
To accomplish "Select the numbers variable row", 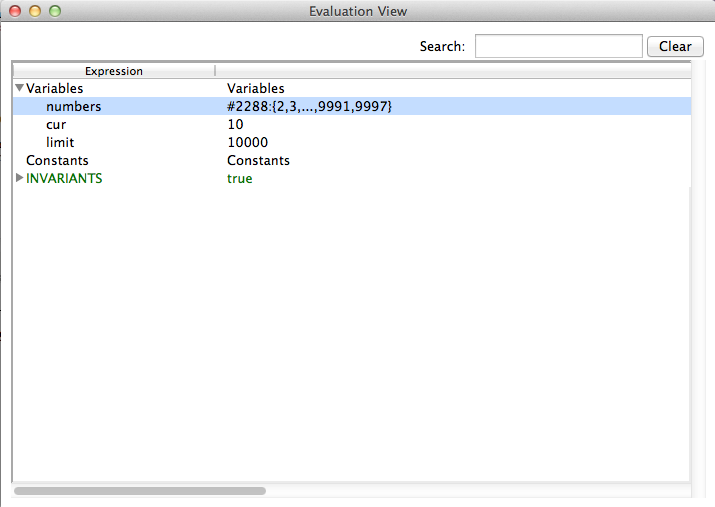I will [73, 107].
